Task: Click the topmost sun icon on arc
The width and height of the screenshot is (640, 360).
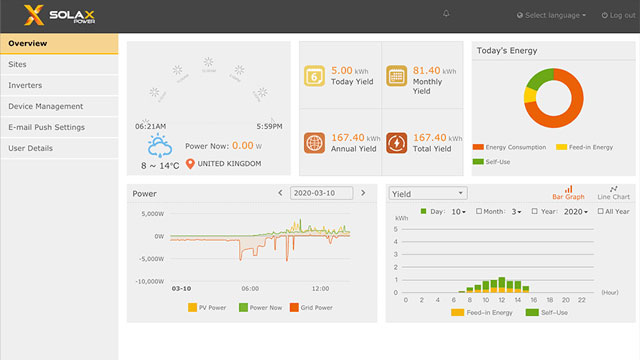Action: tap(209, 62)
